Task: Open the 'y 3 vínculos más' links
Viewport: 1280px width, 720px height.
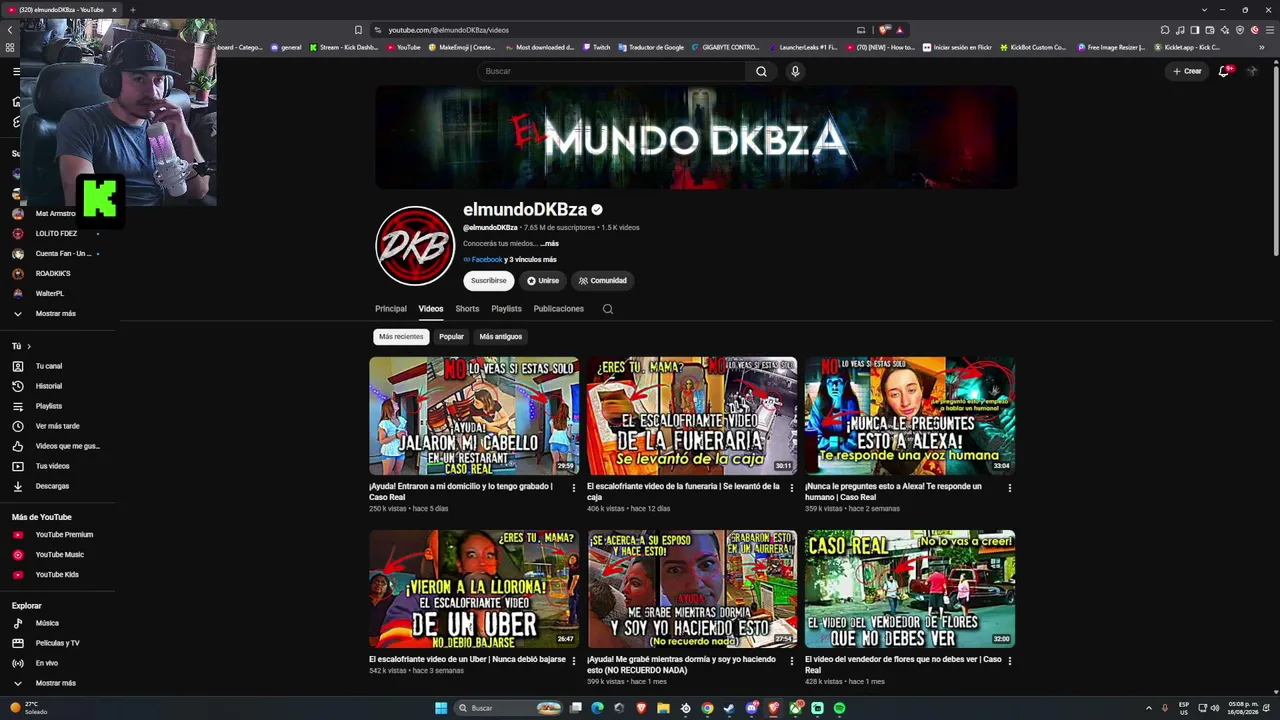Action: click(530, 260)
